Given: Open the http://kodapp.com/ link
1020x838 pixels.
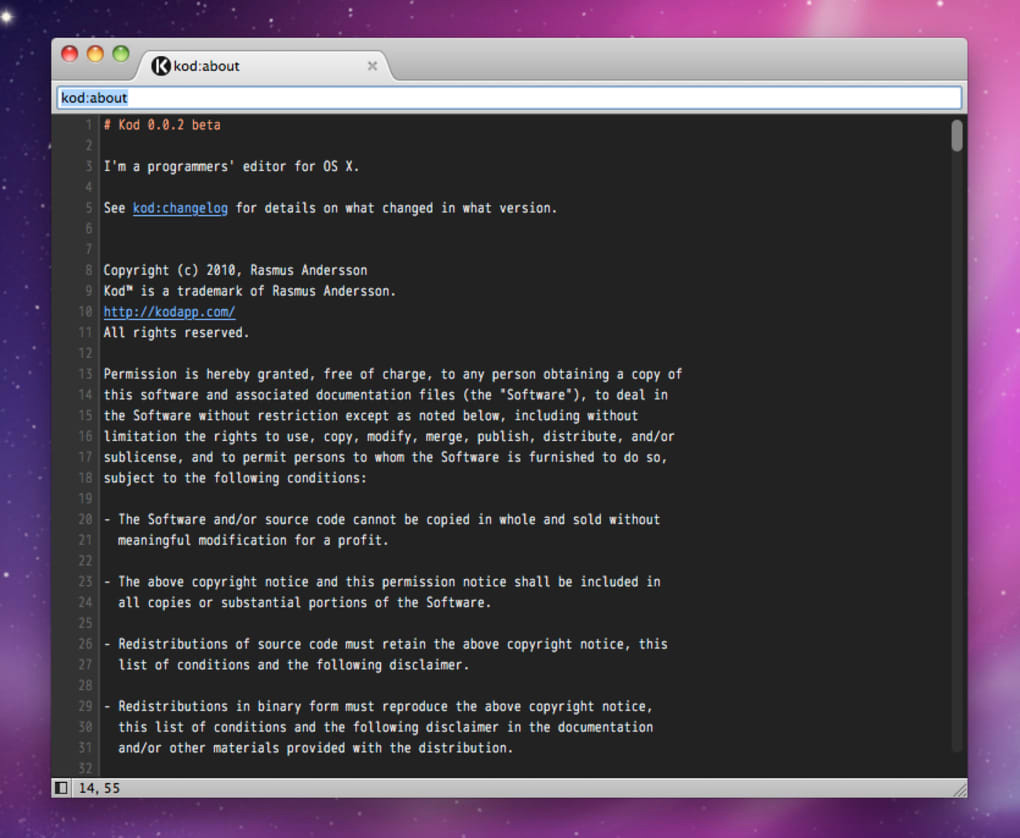Looking at the screenshot, I should coord(169,312).
